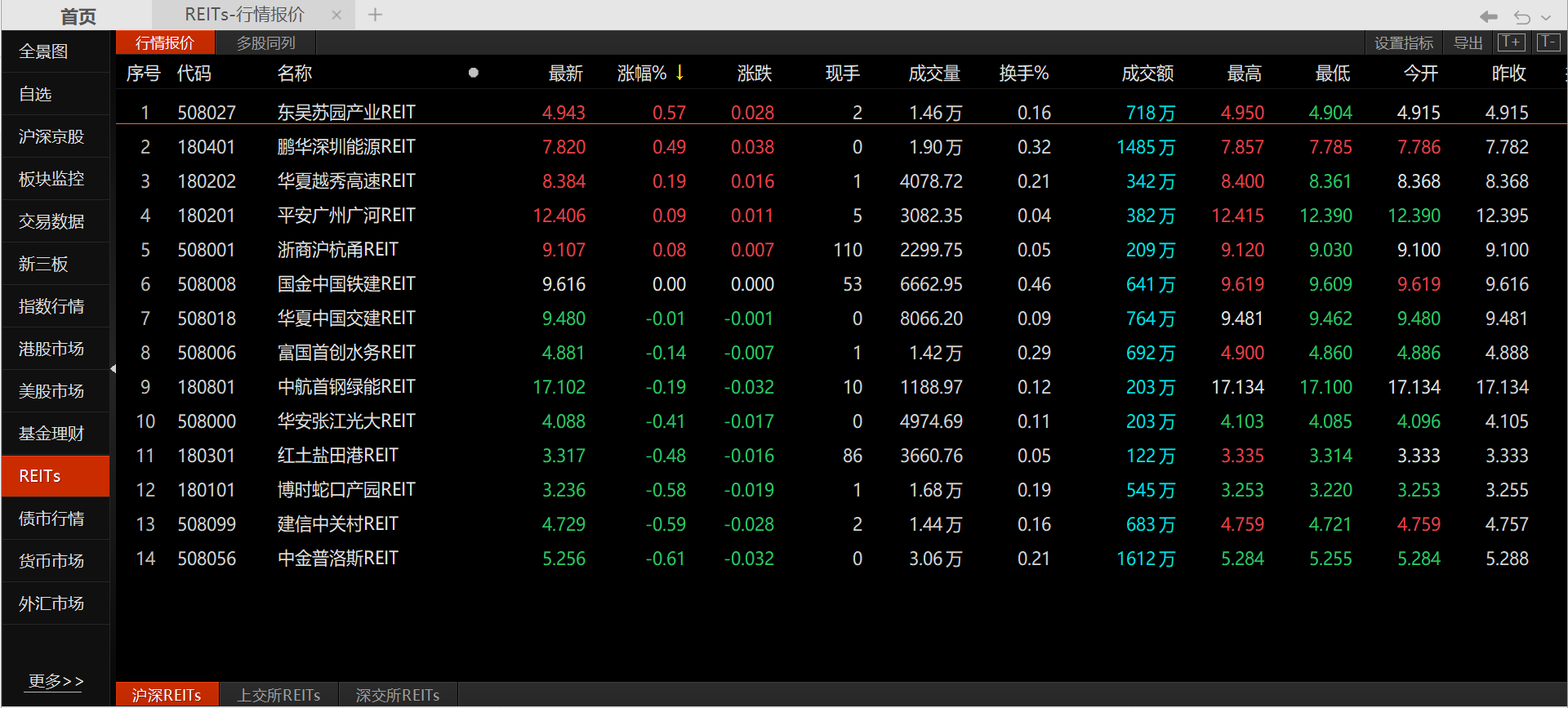Open 指数行情 in the sidebar
The image size is (1568, 708).
click(x=56, y=306)
